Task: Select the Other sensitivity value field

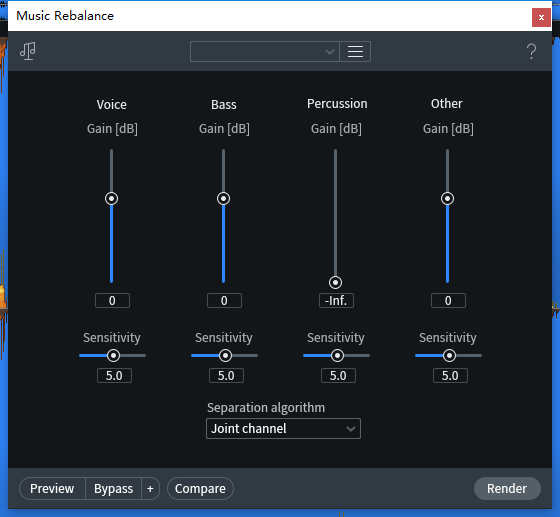Action: pos(450,376)
